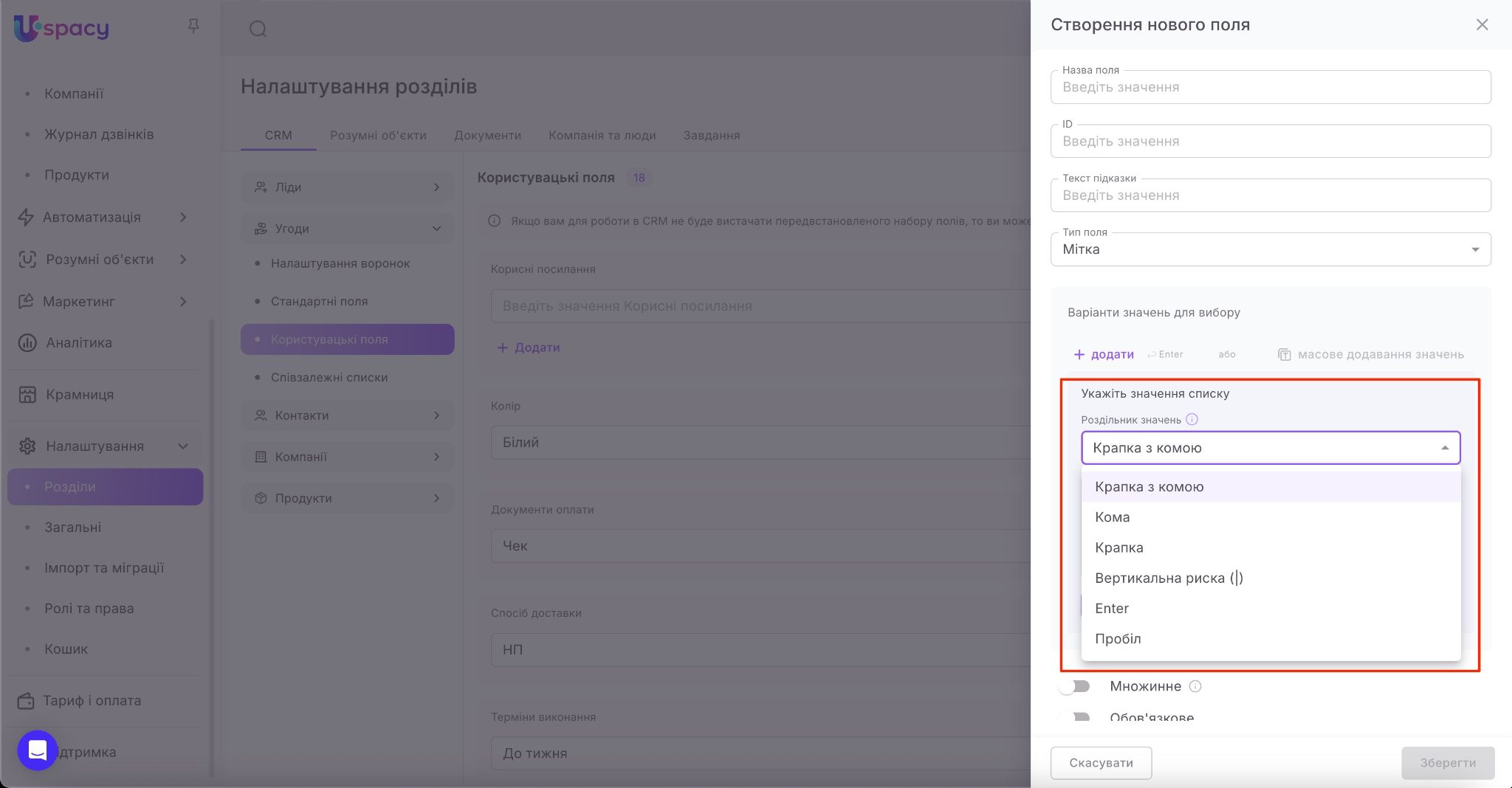This screenshot has width=1512, height=788.
Task: Click the search magnifier icon
Action: click(x=258, y=29)
